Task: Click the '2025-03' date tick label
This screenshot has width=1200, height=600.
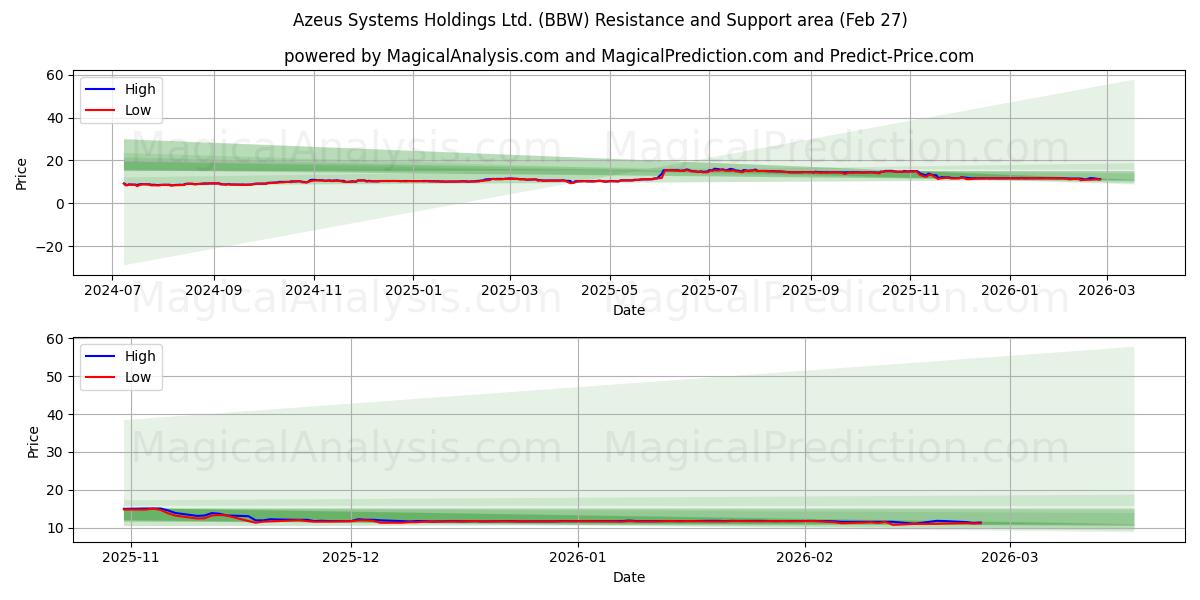Action: click(x=510, y=291)
